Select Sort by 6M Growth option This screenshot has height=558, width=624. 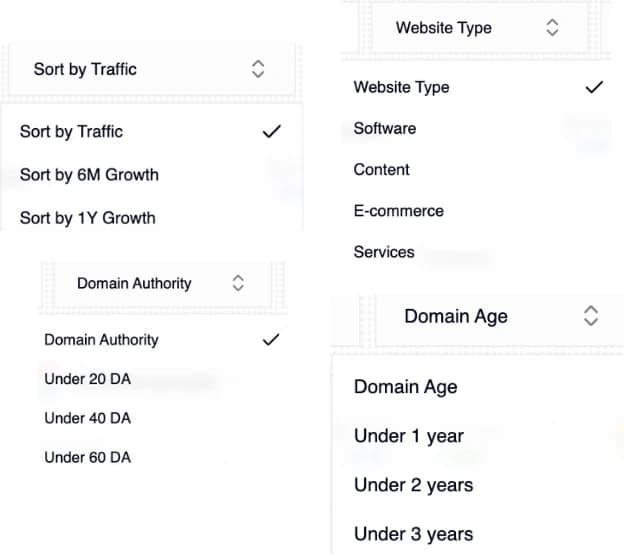click(89, 175)
